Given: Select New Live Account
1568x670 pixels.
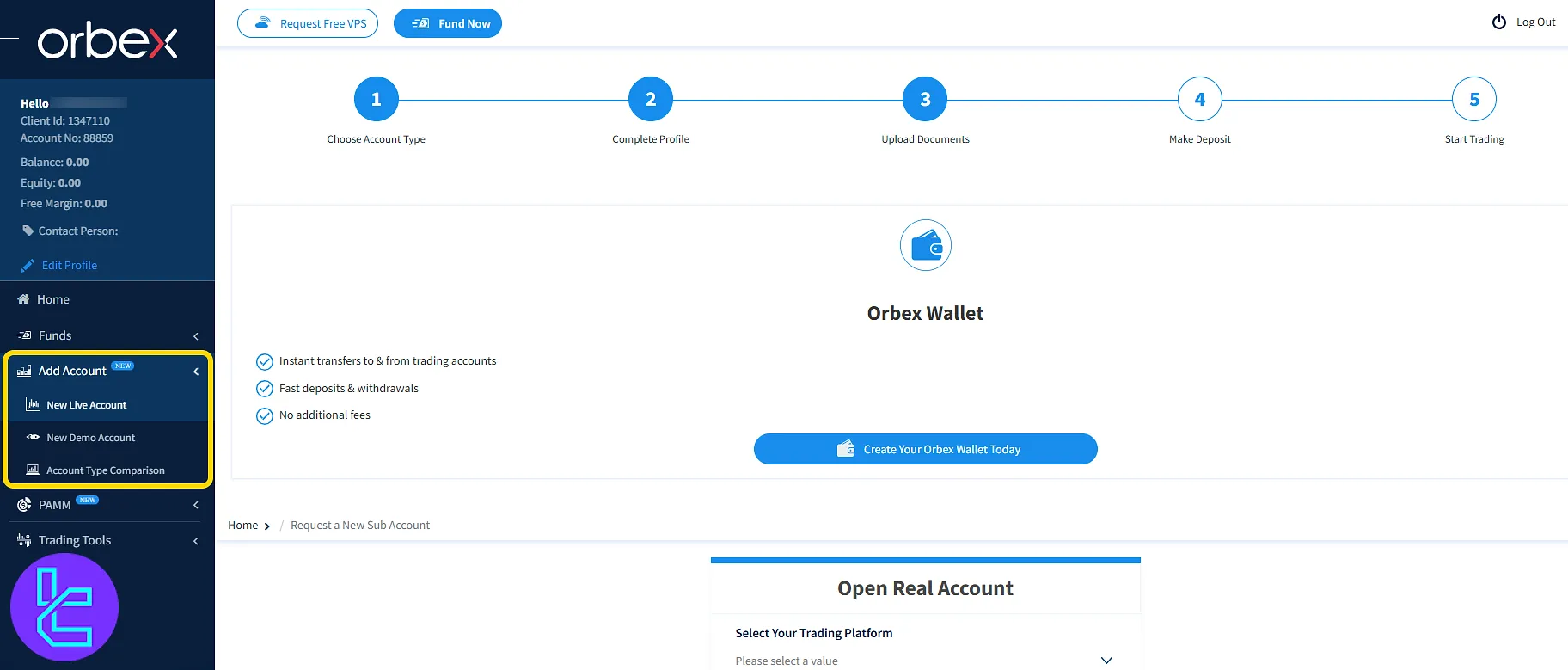Looking at the screenshot, I should 107,404.
